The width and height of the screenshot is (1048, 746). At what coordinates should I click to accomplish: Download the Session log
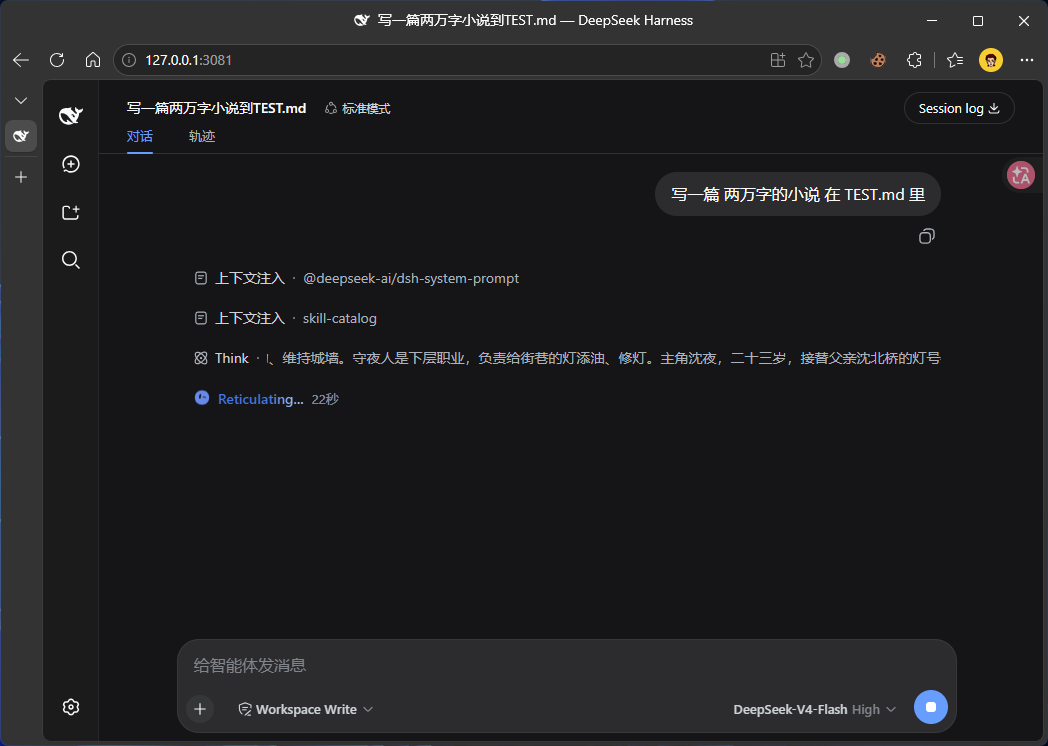[959, 108]
